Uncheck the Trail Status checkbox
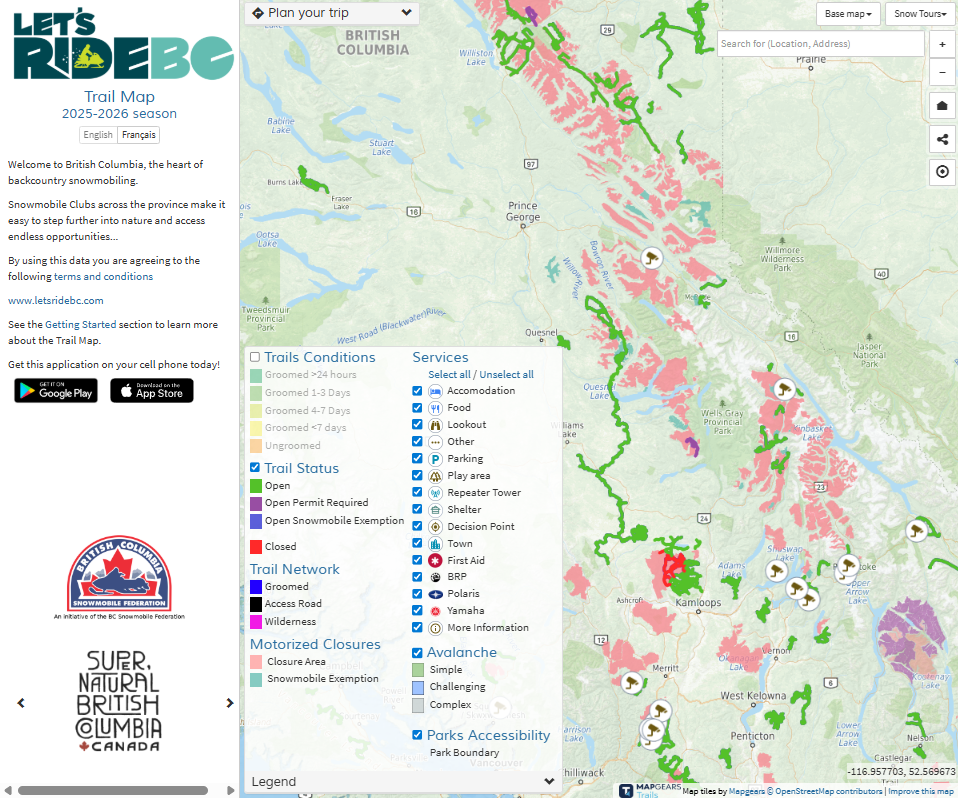Image resolution: width=958 pixels, height=802 pixels. [x=255, y=468]
